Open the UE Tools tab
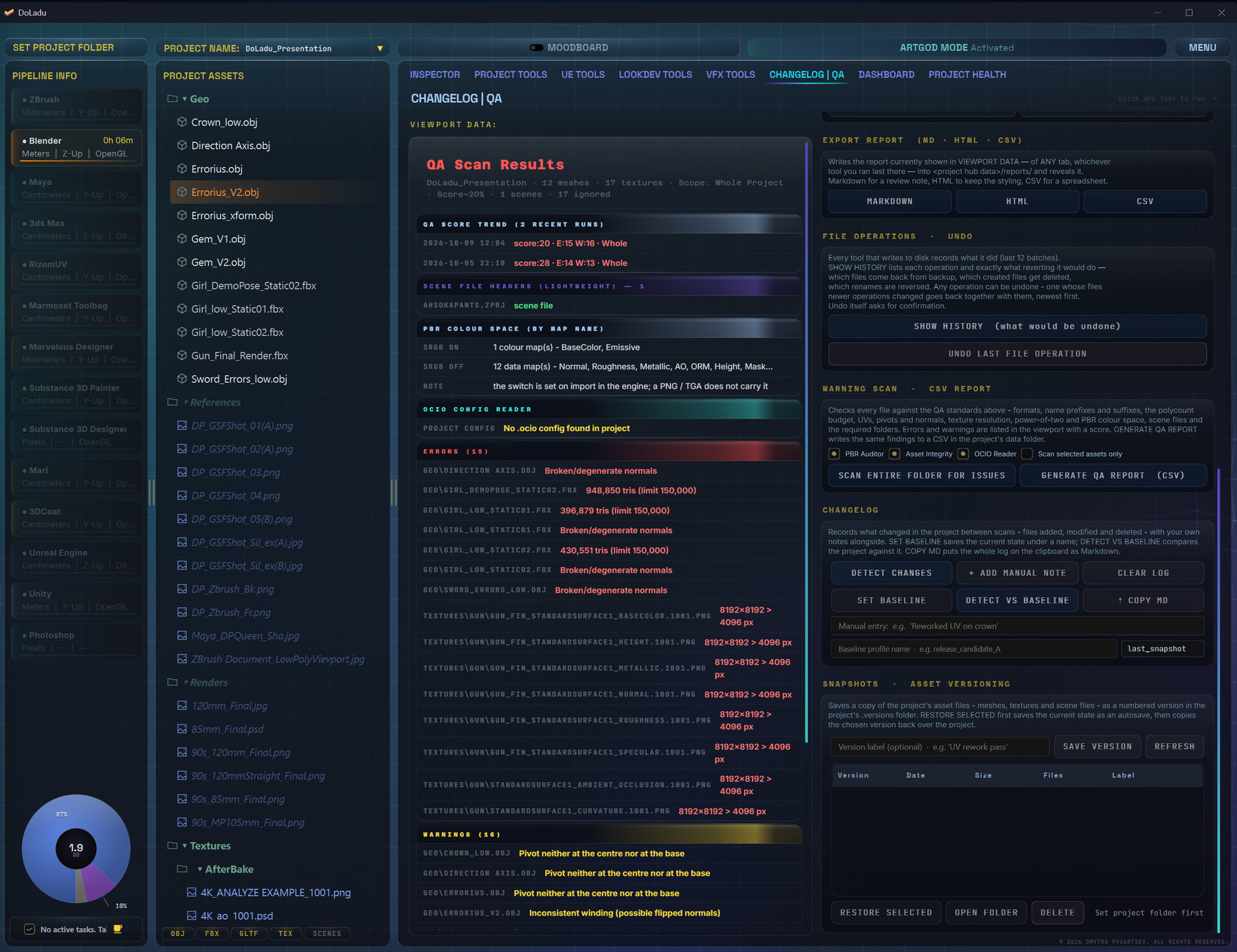This screenshot has height=952, width=1237. (583, 74)
